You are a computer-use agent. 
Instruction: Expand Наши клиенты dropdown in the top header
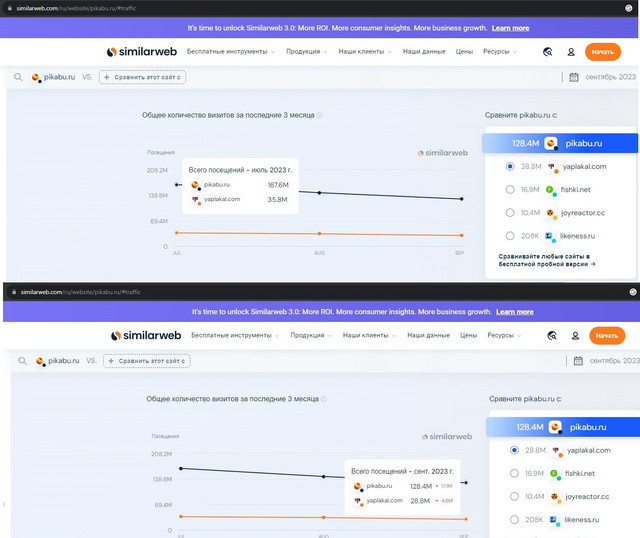tap(365, 51)
